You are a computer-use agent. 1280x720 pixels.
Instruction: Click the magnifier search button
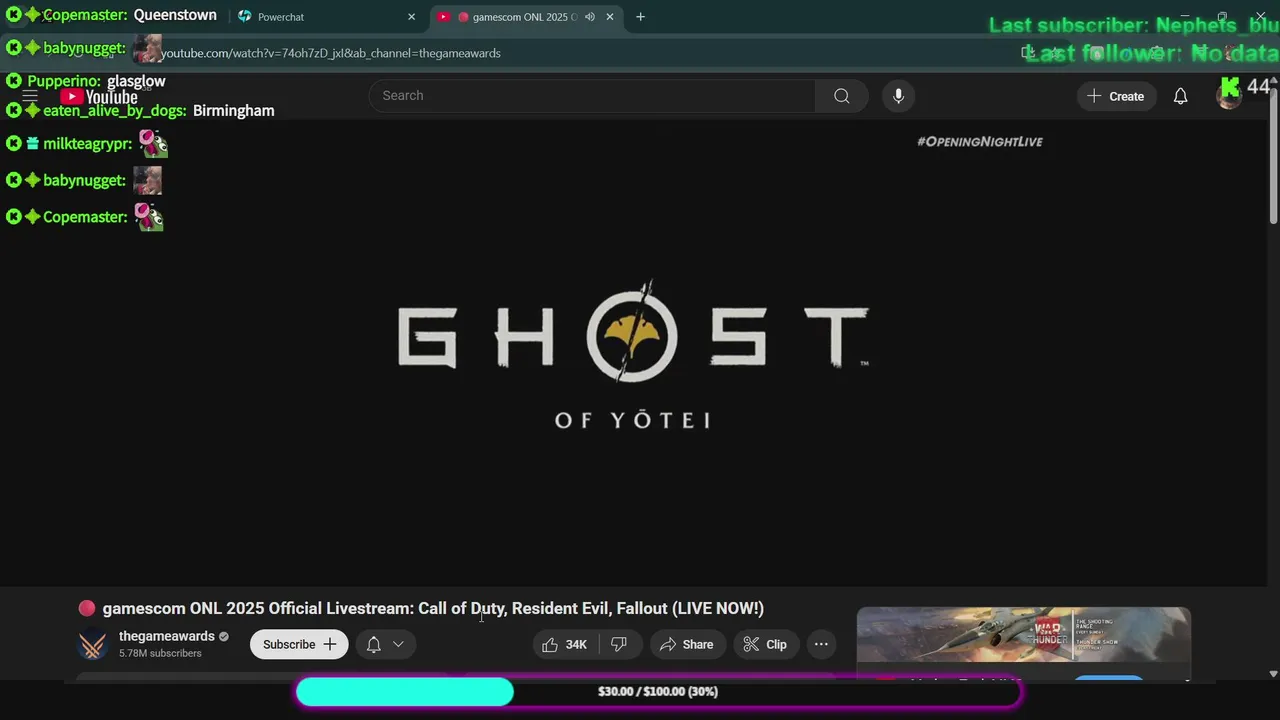(842, 96)
